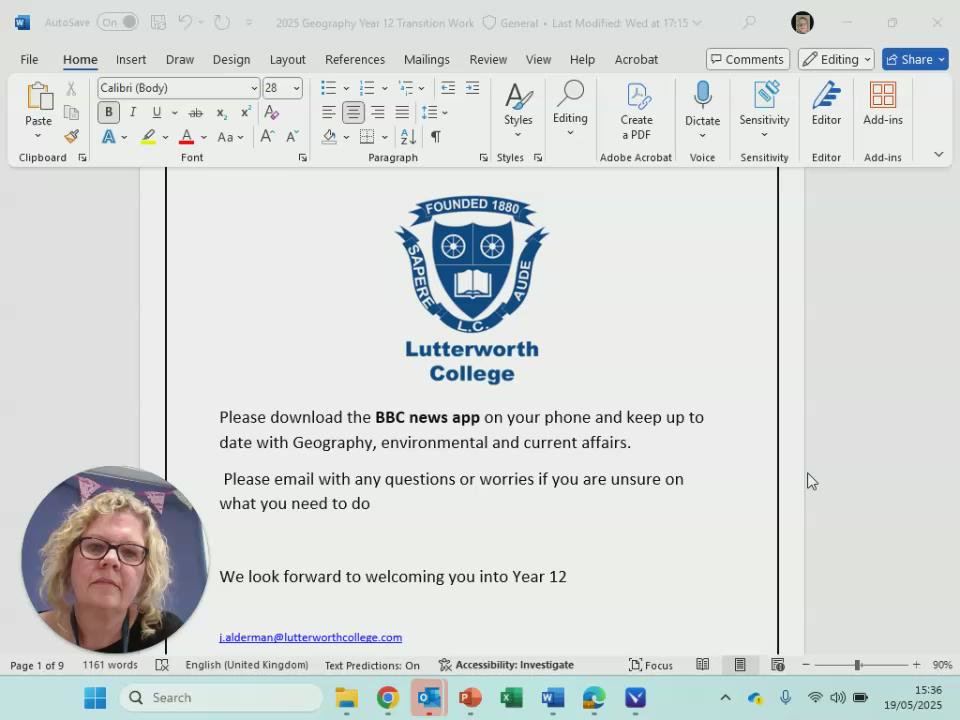
Task: Apply Strikethrough formatting
Action: [x=195, y=113]
